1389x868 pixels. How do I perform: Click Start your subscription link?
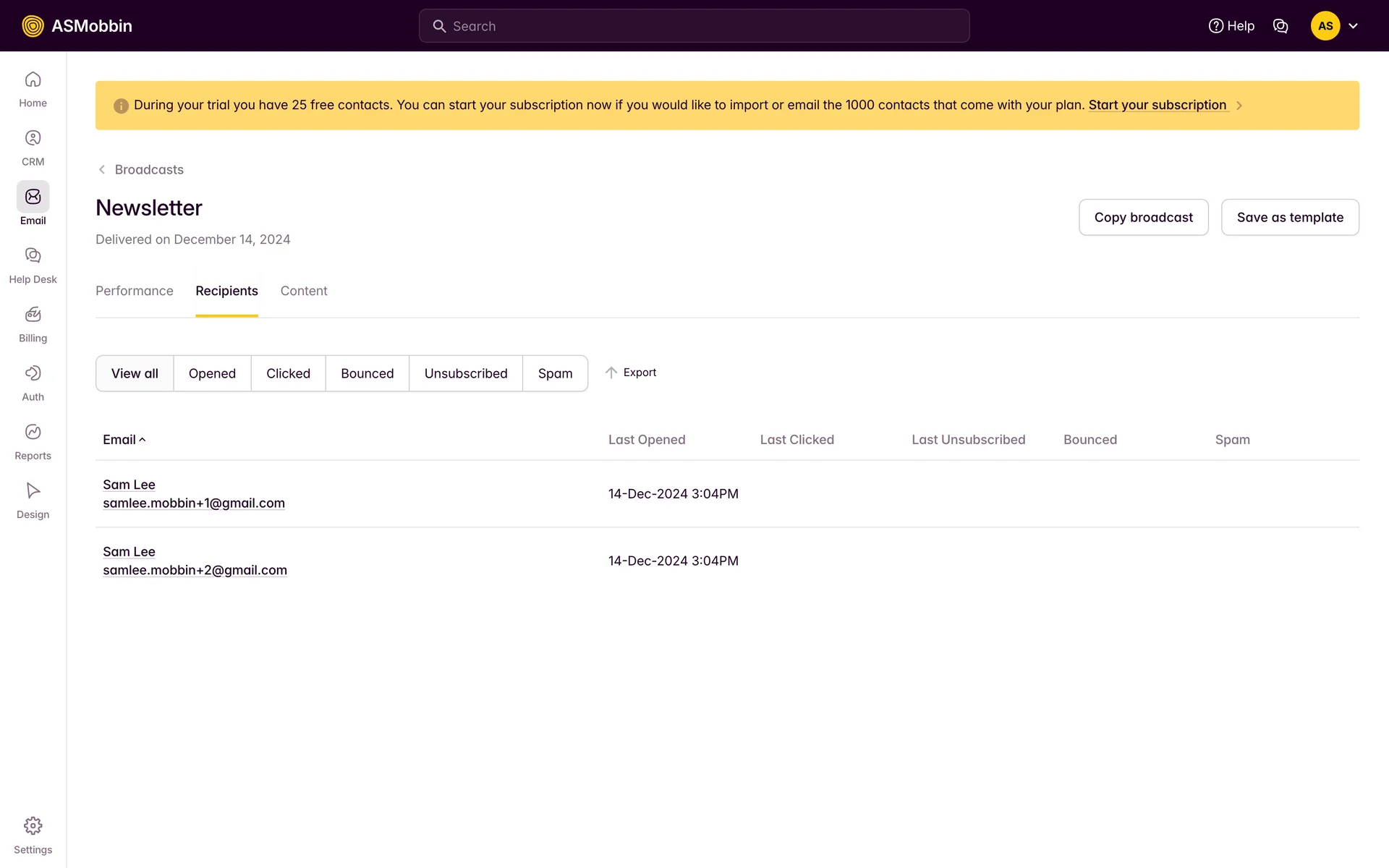[1157, 105]
